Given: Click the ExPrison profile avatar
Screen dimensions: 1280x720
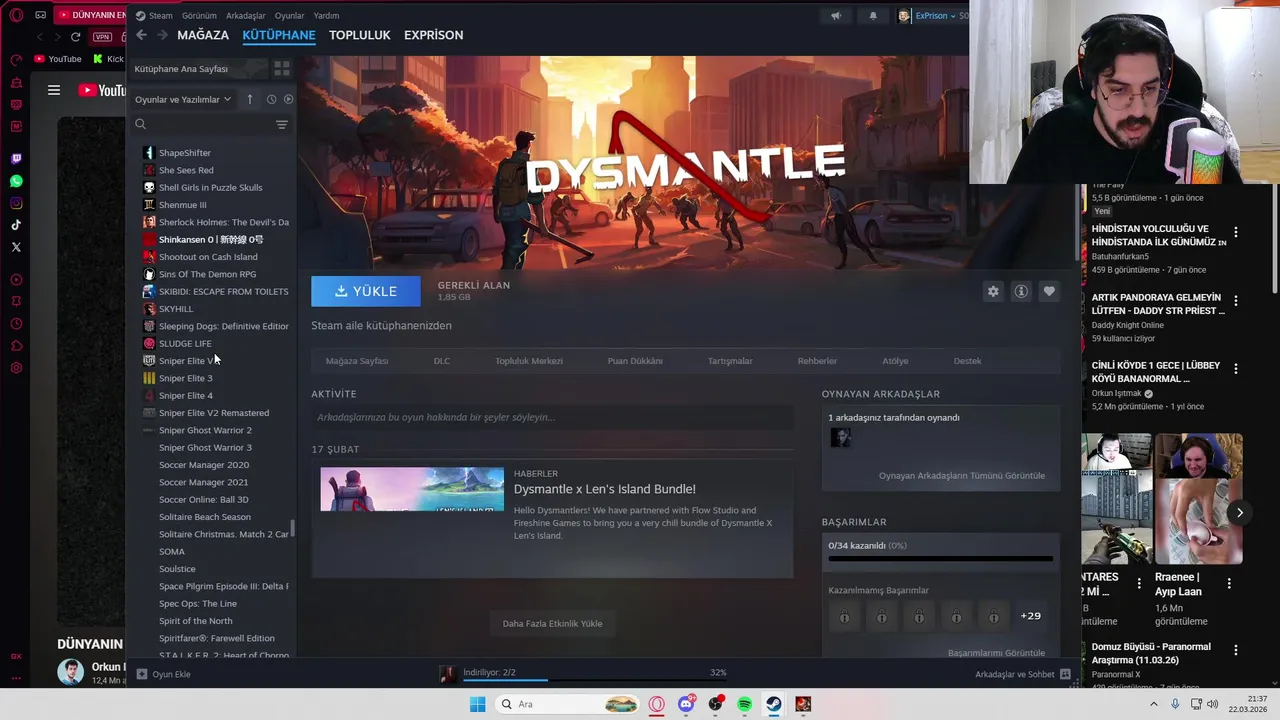Looking at the screenshot, I should tap(905, 16).
